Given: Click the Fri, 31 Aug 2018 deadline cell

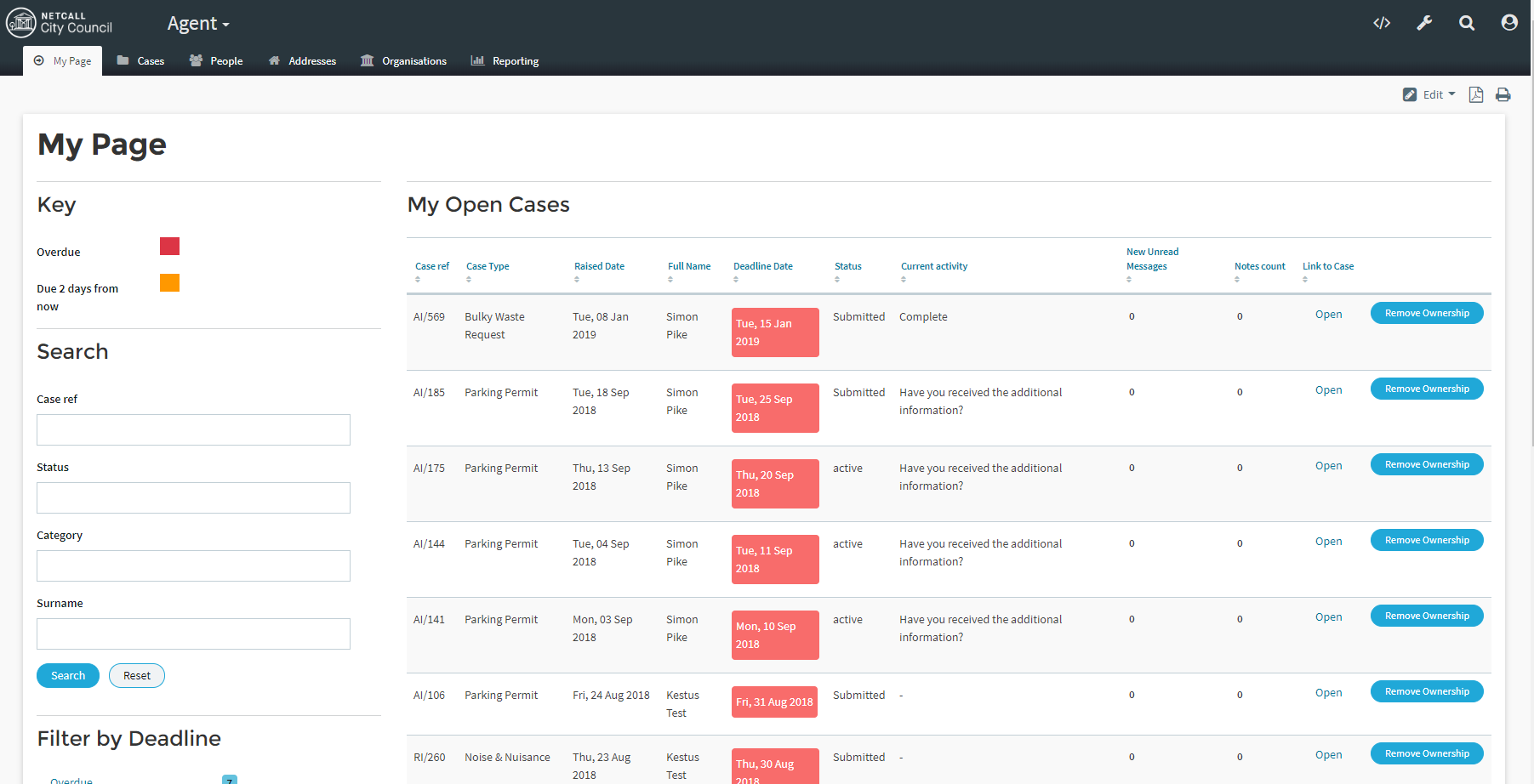Looking at the screenshot, I should click(x=774, y=702).
